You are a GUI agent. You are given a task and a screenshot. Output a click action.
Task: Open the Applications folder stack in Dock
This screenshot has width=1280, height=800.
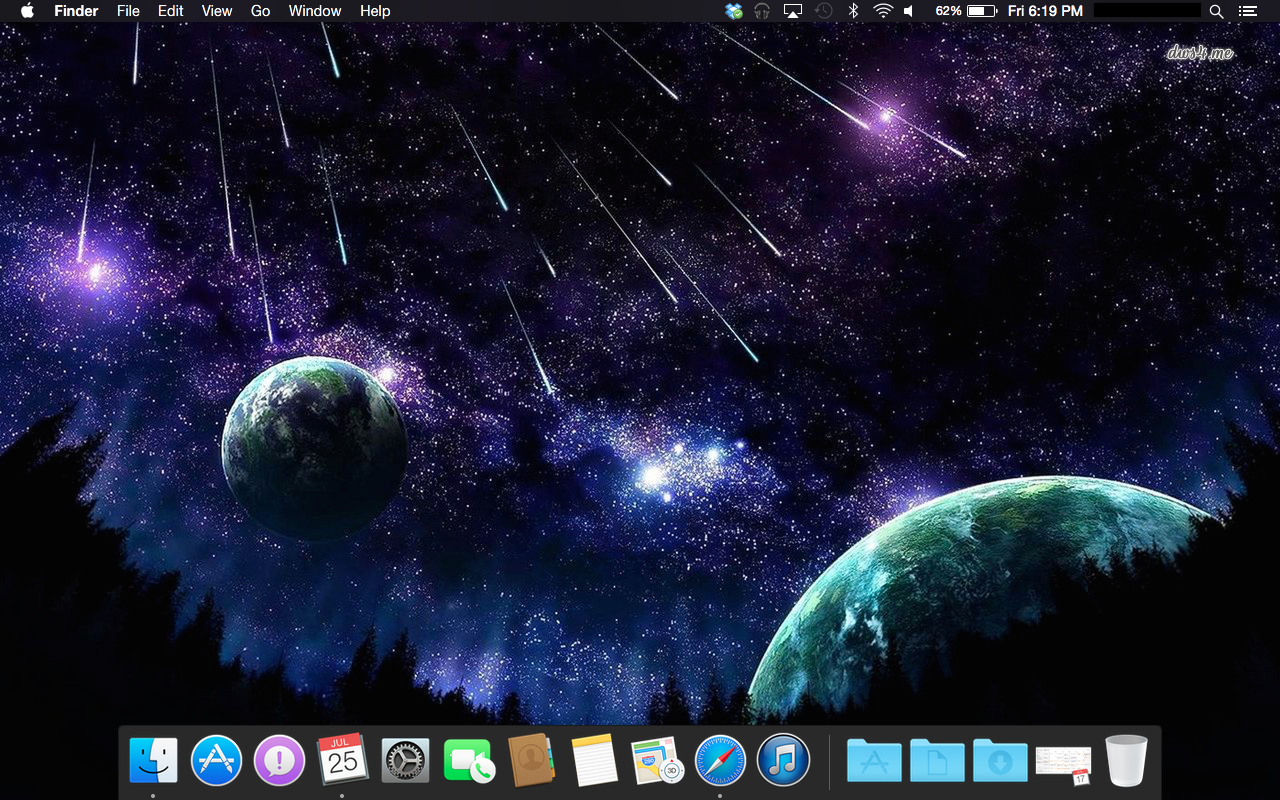point(874,760)
